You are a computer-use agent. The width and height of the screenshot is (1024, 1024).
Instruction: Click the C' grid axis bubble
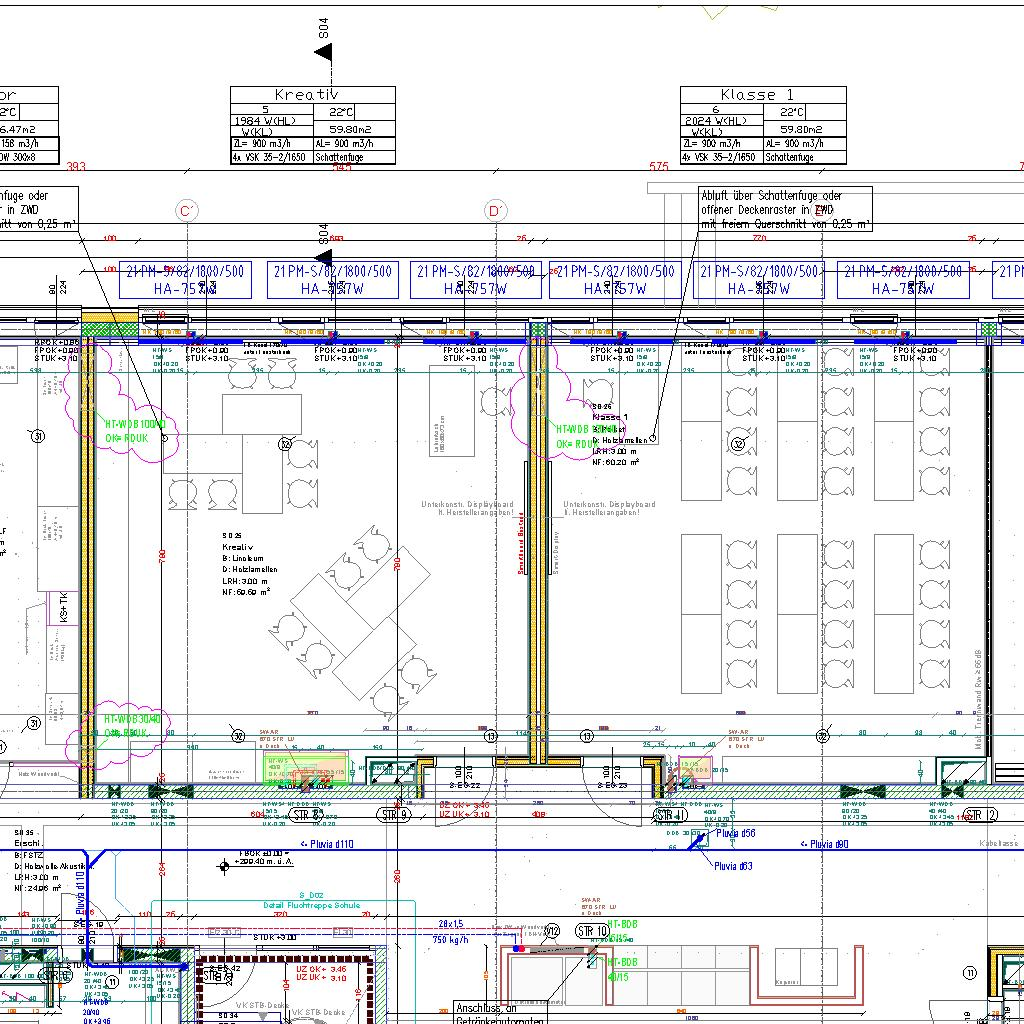(187, 211)
